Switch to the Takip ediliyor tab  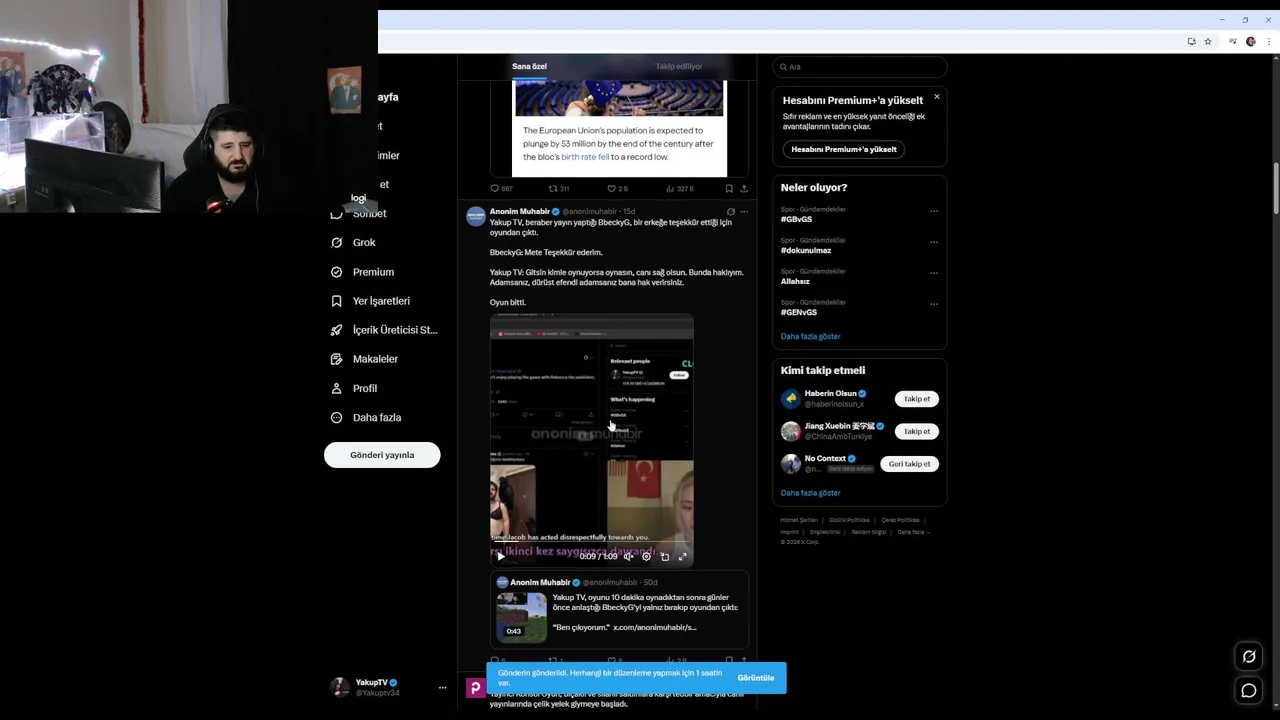tap(679, 66)
